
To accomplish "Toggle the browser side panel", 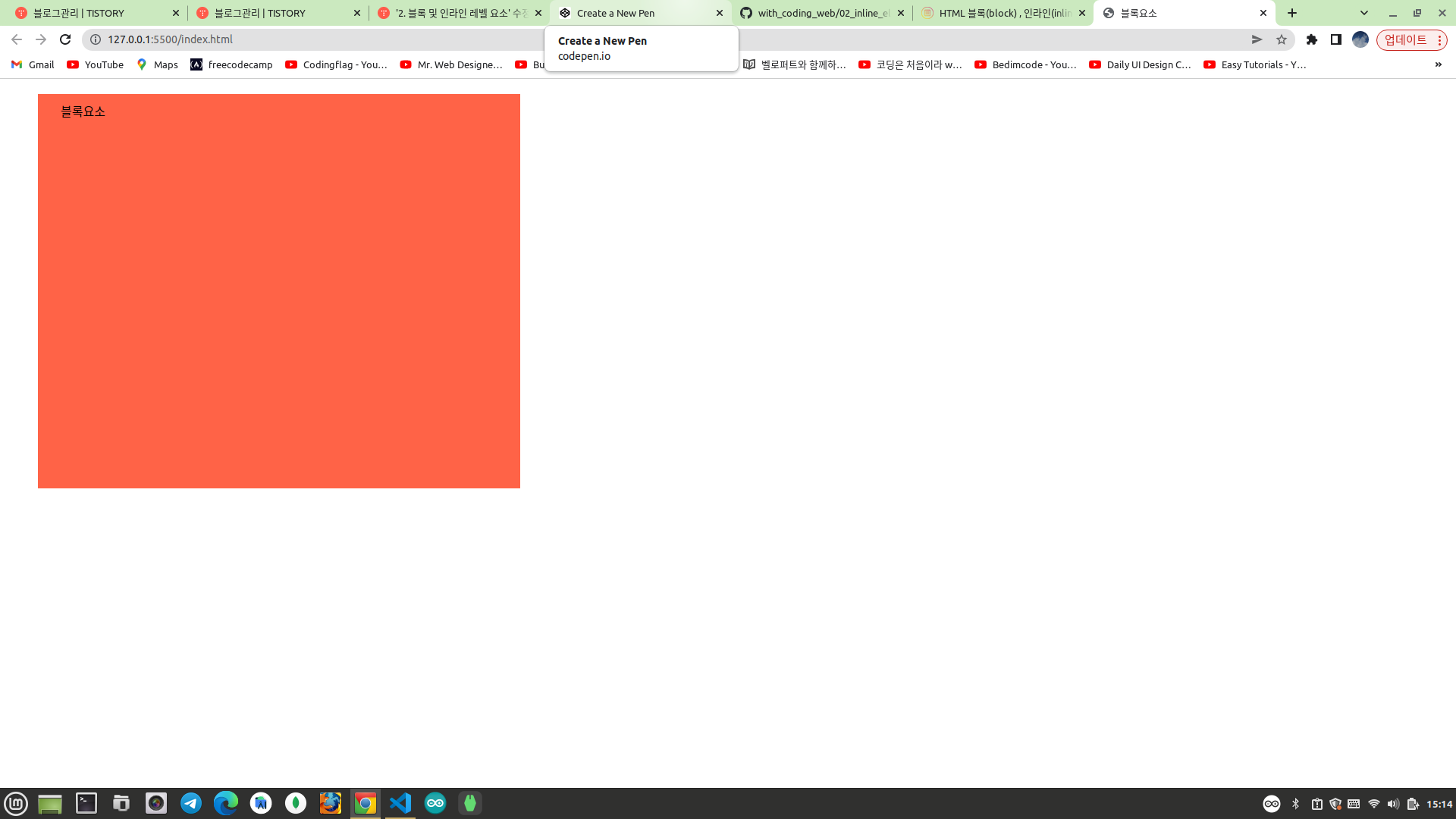I will click(1336, 39).
